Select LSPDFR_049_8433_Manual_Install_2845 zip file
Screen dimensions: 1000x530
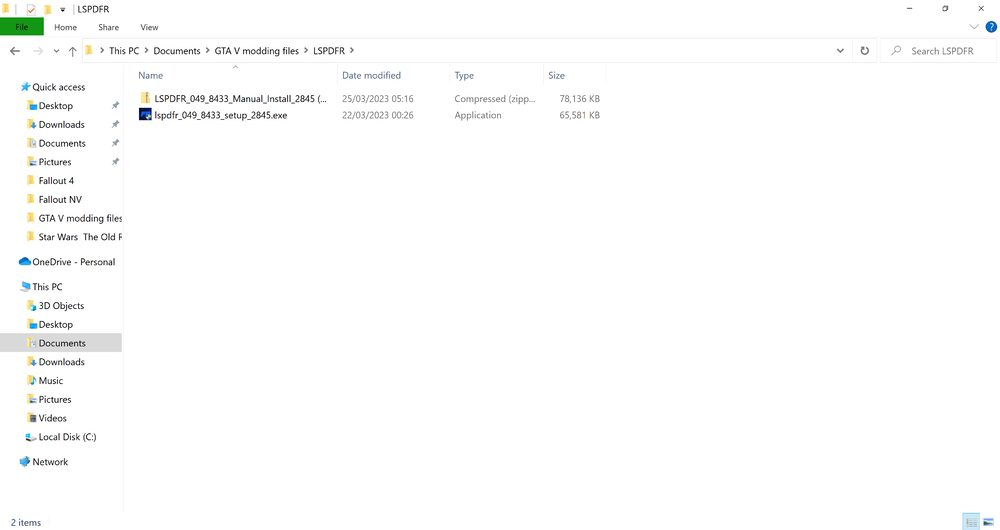click(x=240, y=99)
